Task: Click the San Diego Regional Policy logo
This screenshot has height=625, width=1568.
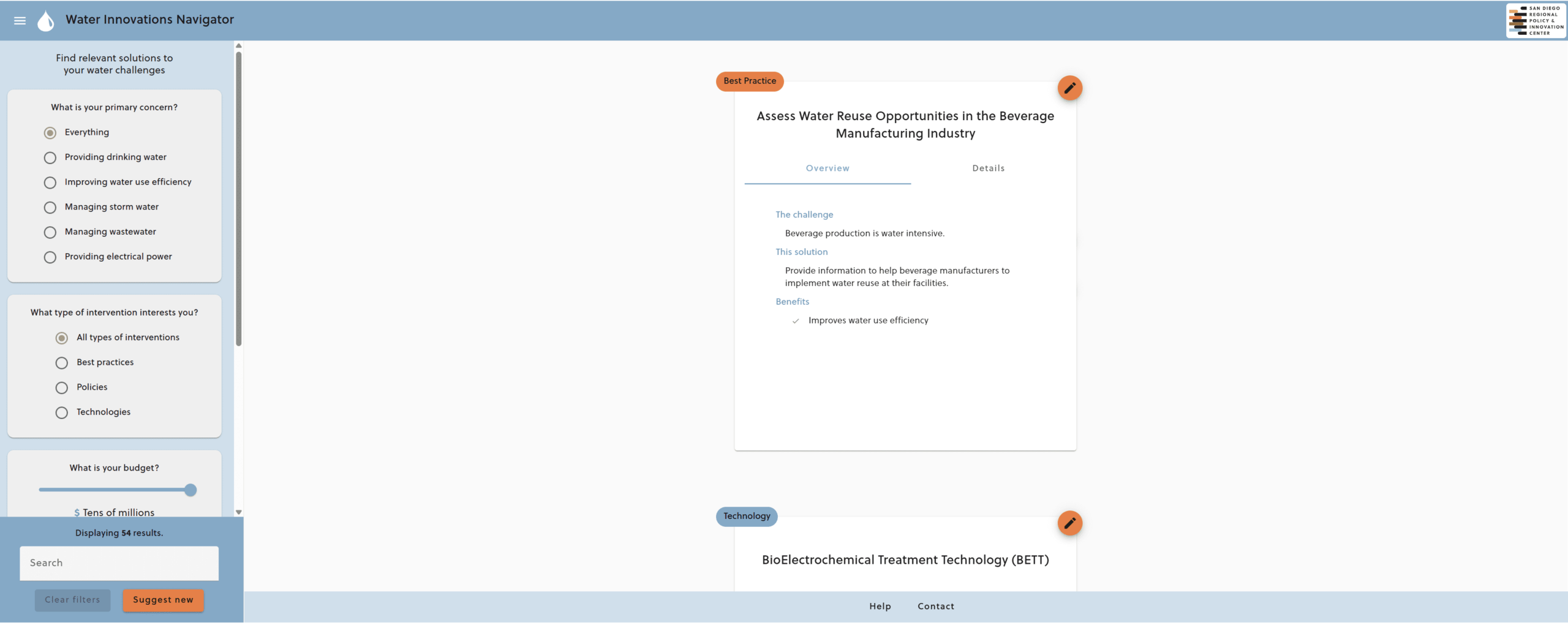Action: pos(1536,21)
